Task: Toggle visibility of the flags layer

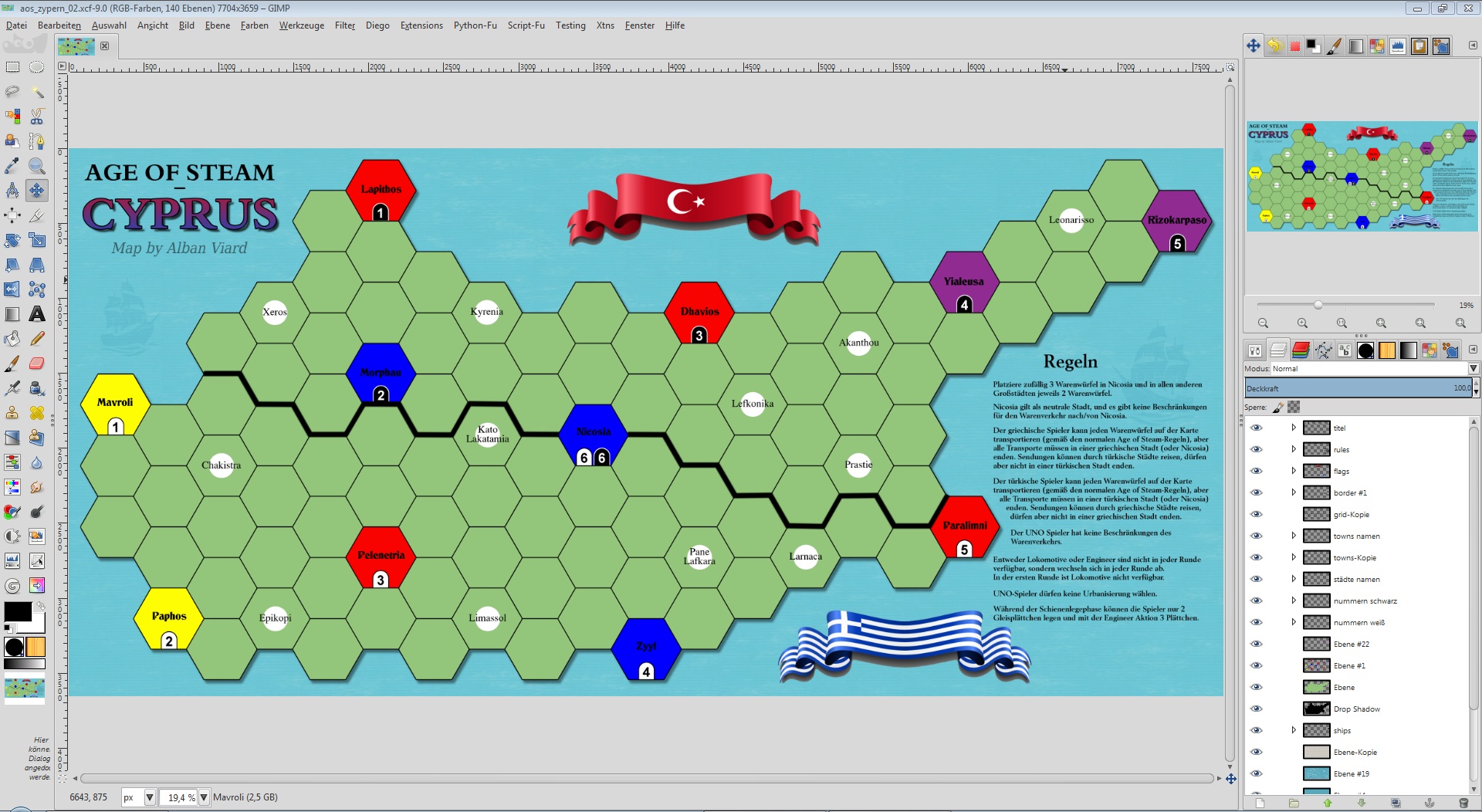Action: [x=1256, y=471]
